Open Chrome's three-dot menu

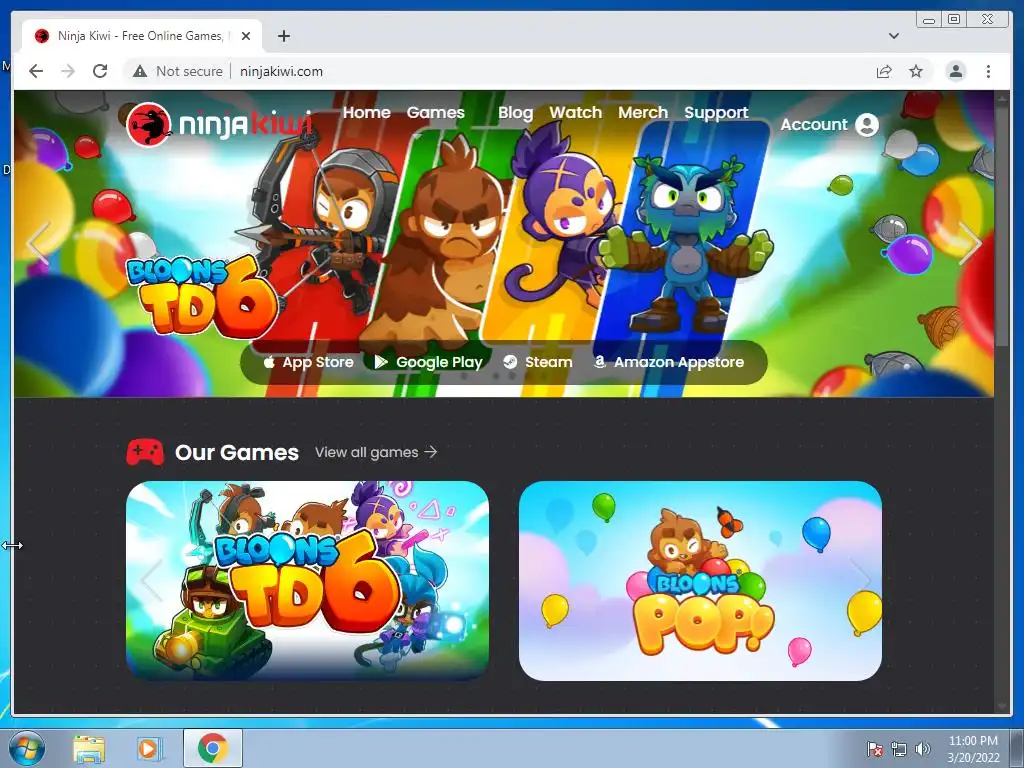tap(988, 71)
